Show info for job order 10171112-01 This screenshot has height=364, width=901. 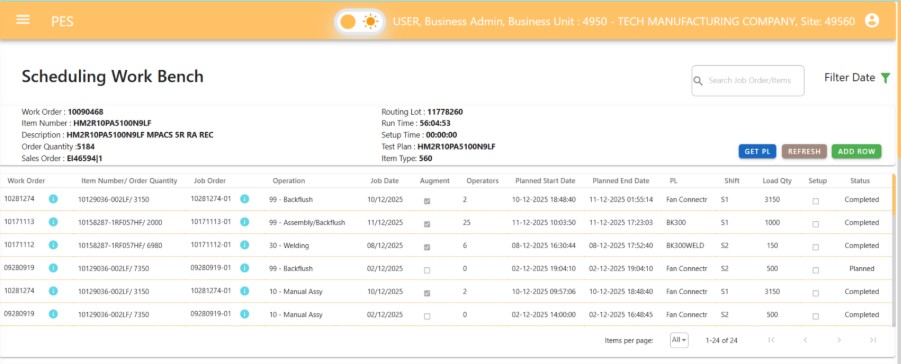tap(244, 245)
